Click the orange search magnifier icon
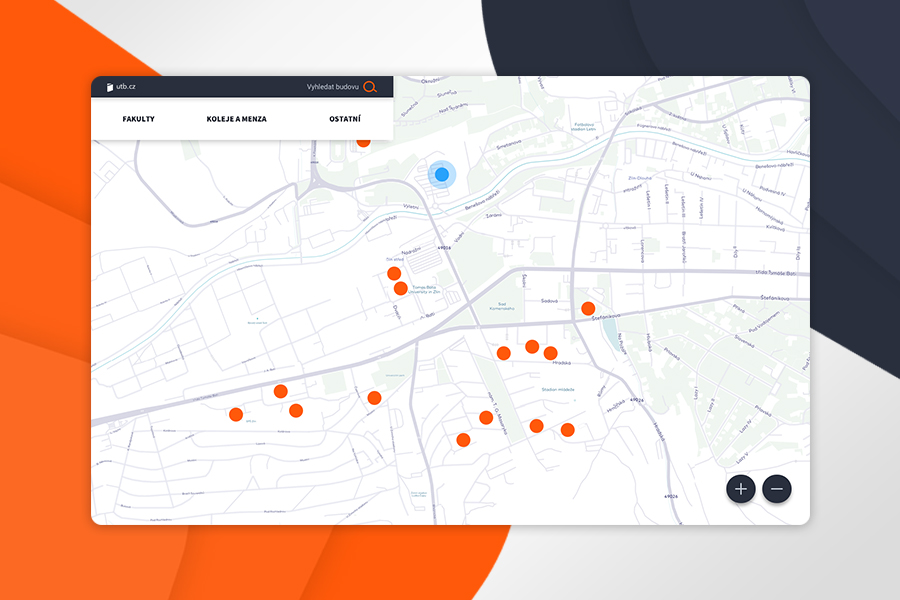Viewport: 900px width, 600px height. tap(370, 87)
